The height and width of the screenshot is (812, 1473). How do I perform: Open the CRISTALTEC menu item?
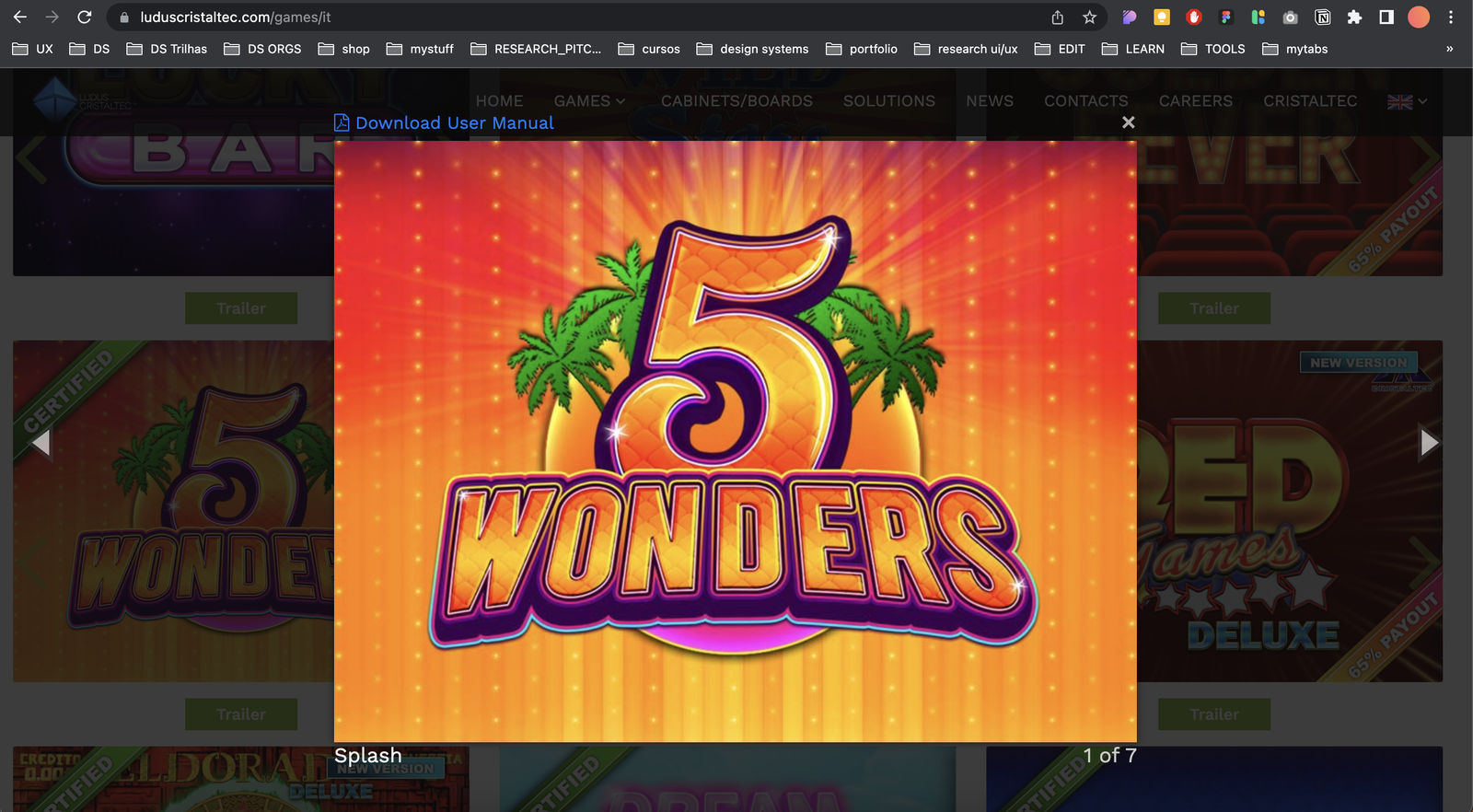coord(1310,101)
